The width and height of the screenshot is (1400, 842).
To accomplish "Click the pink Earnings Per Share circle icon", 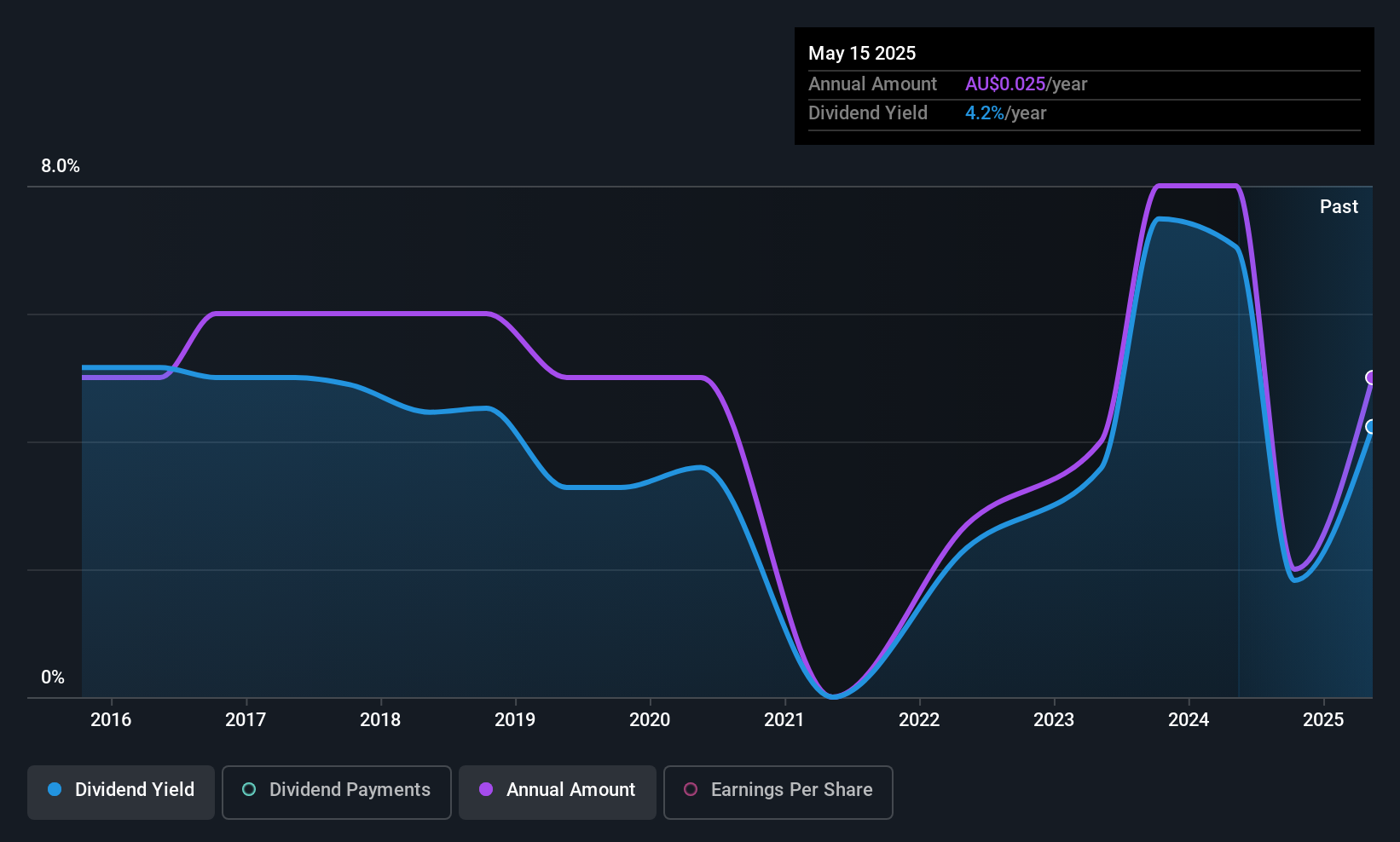I will coord(691,789).
